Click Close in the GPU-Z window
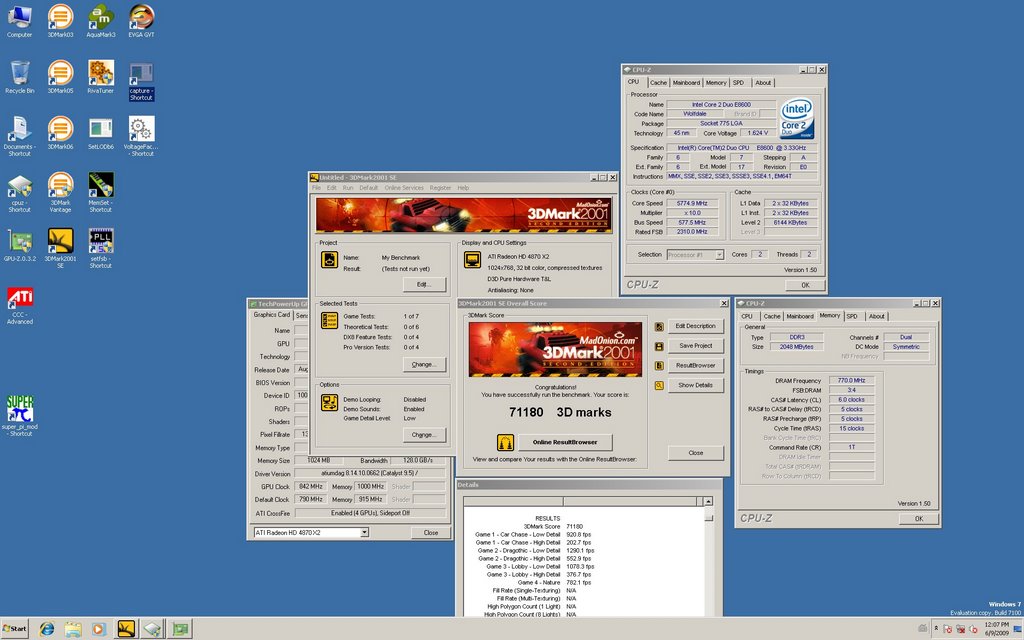The height and width of the screenshot is (640, 1024). [431, 533]
